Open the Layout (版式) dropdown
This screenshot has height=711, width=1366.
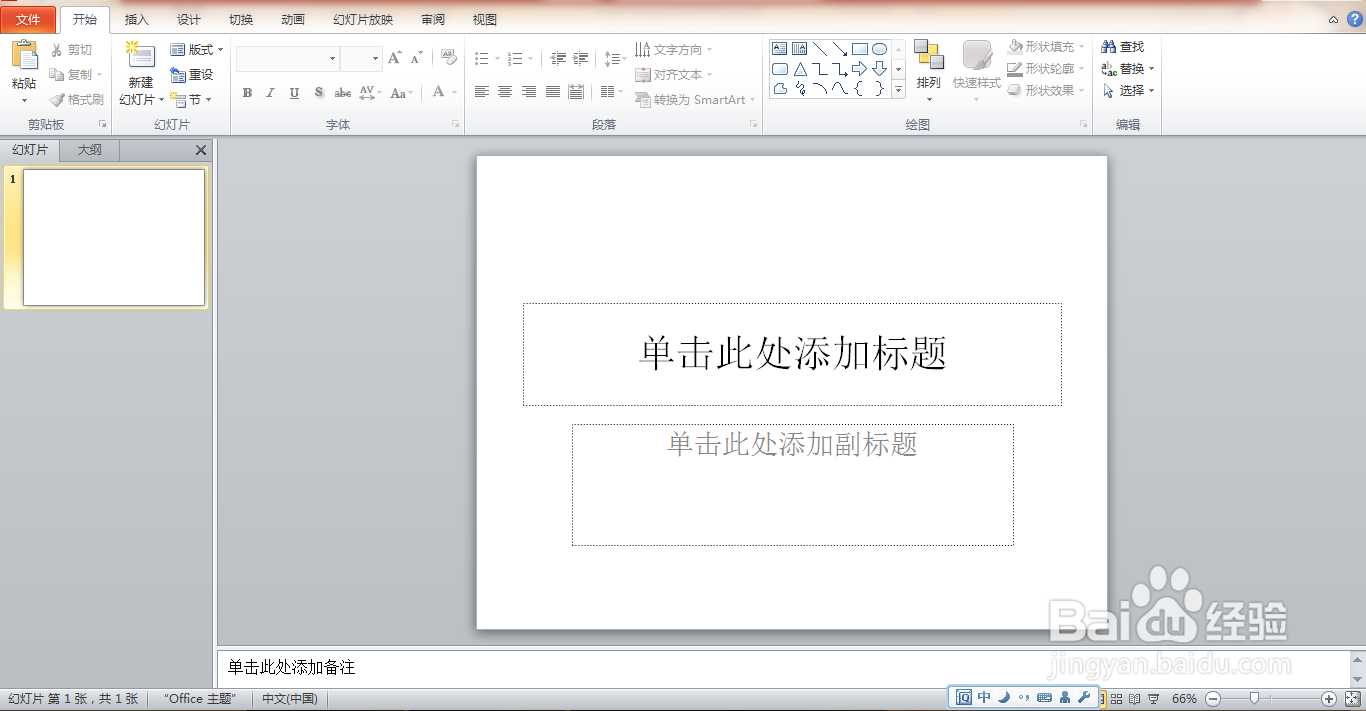click(x=197, y=50)
